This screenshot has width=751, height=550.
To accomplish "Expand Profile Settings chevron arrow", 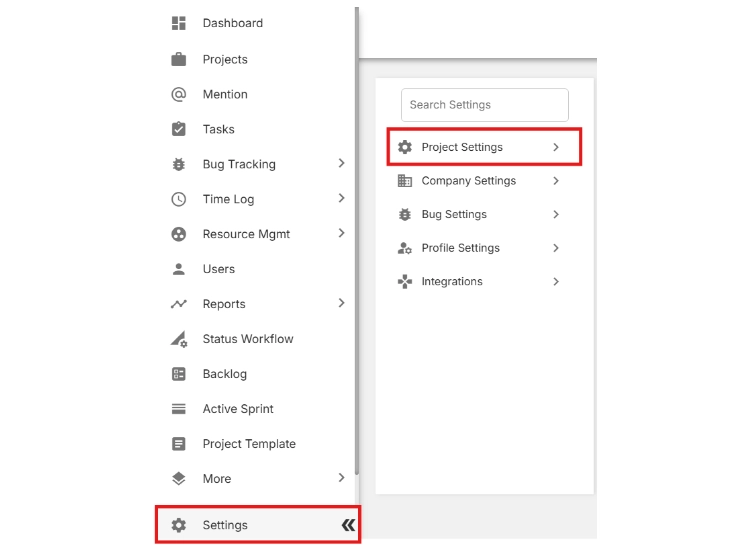I will point(556,248).
